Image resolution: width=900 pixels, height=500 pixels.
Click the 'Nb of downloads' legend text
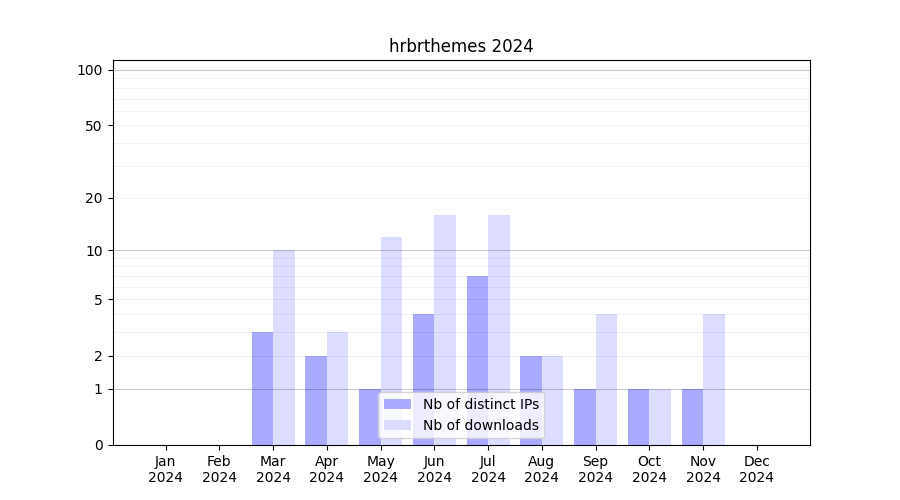[x=480, y=425]
